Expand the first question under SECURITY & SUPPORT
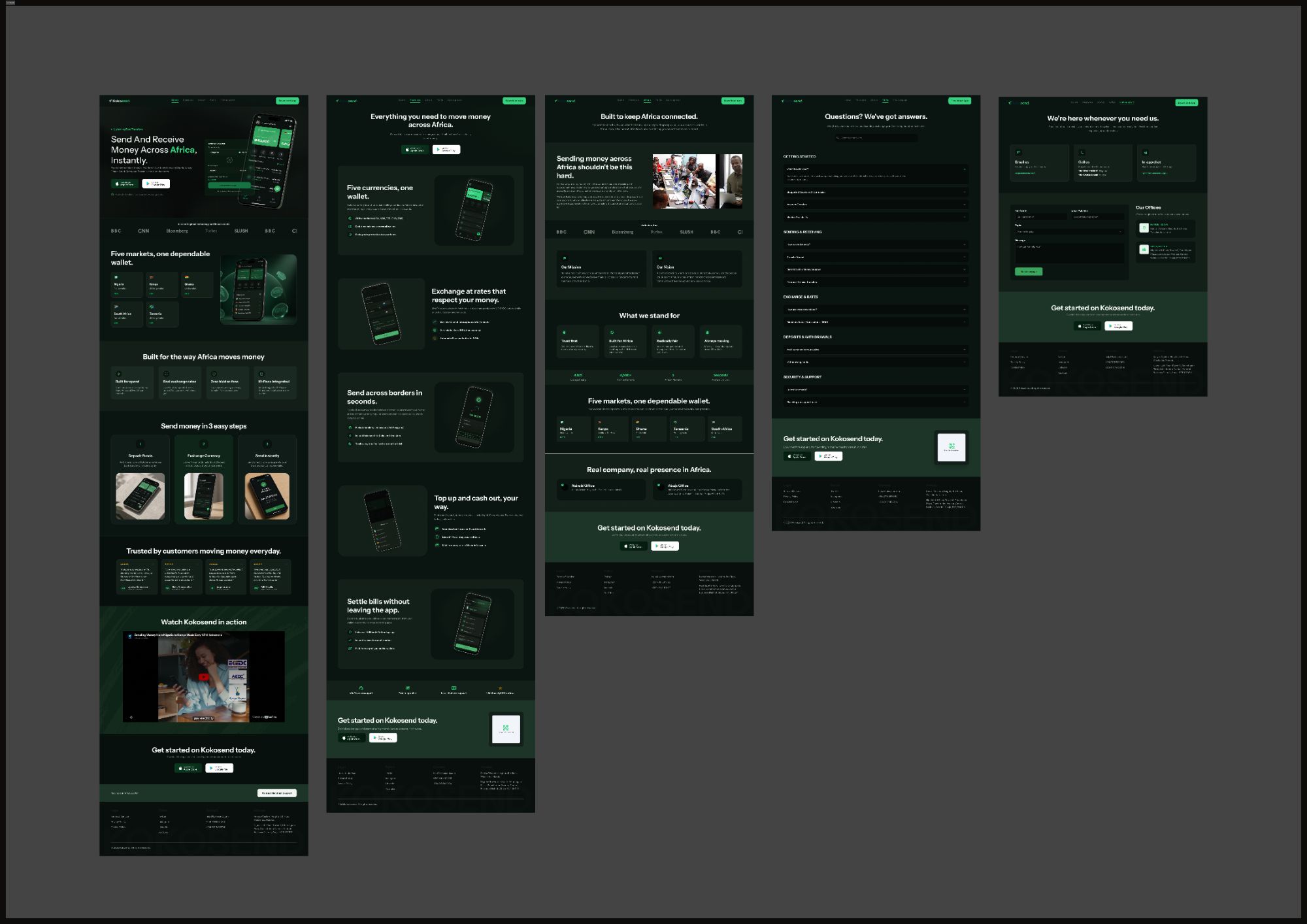 point(876,389)
